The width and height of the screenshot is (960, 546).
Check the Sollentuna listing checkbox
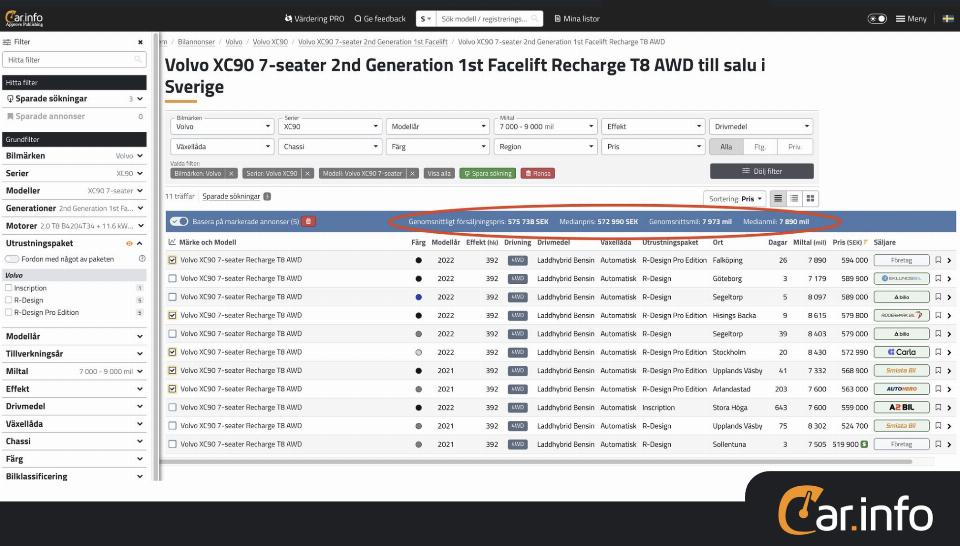[173, 444]
